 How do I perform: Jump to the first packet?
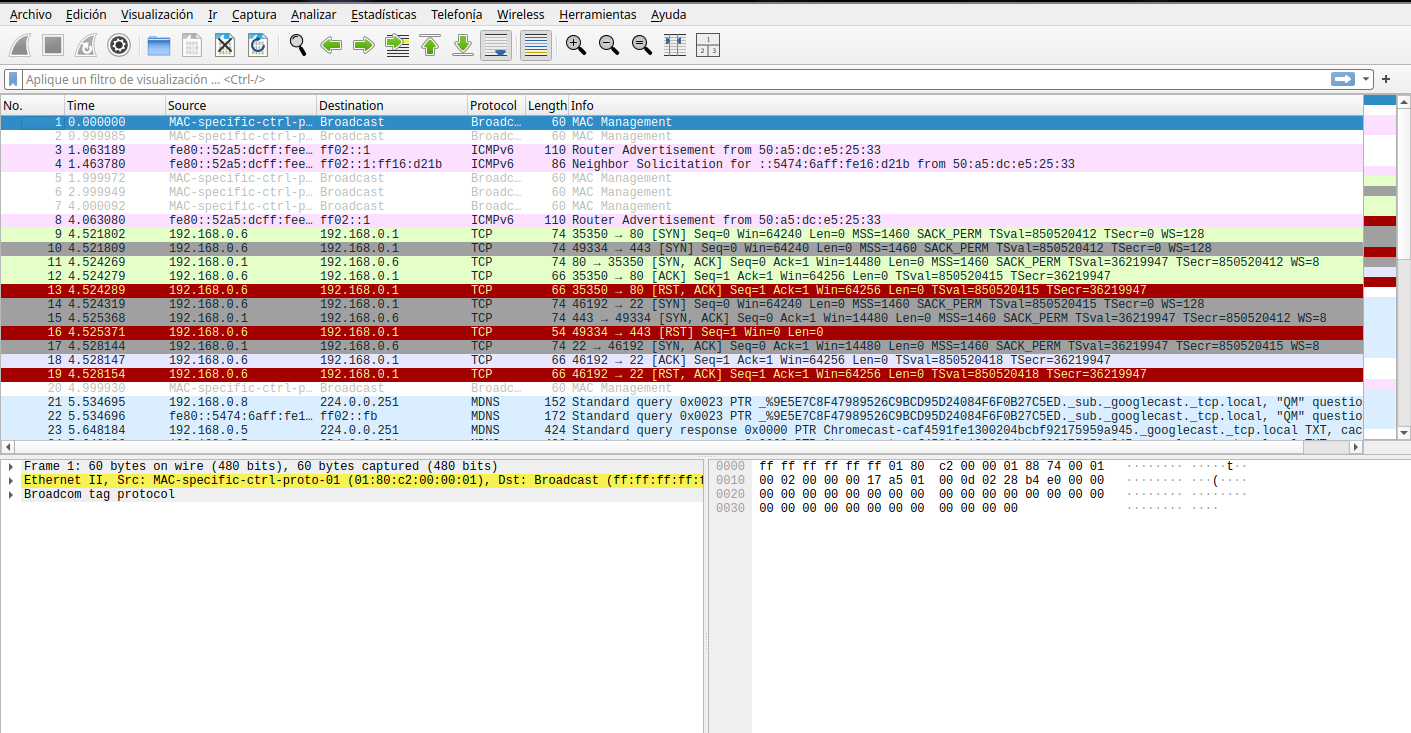click(430, 45)
